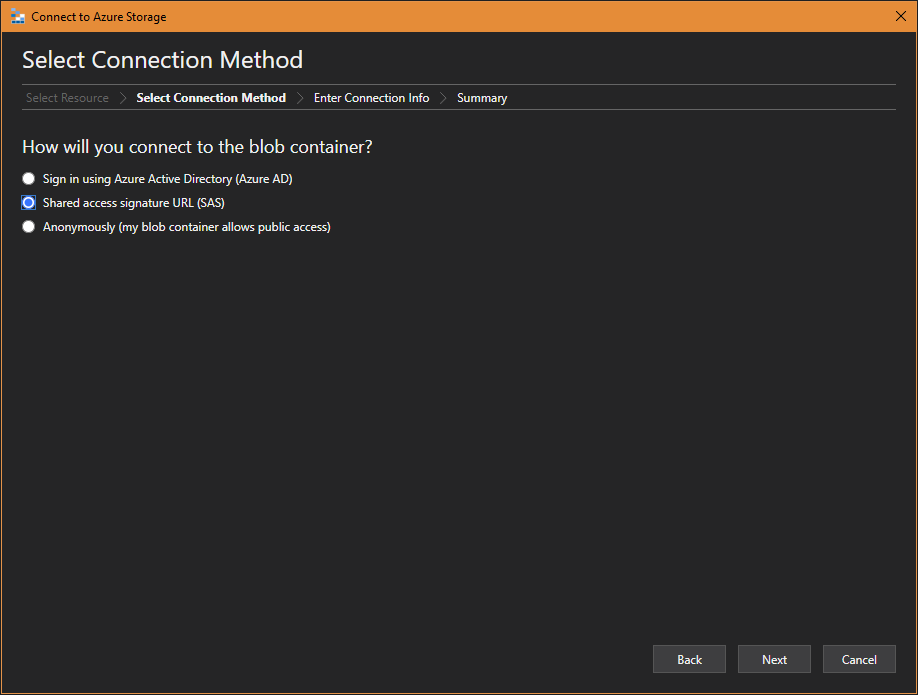Click the Sign in using Azure AD label

point(167,179)
